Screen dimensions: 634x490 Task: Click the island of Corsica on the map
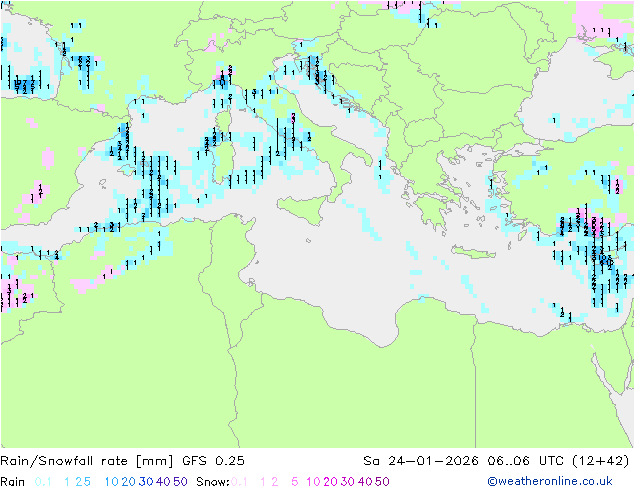pyautogui.click(x=224, y=121)
